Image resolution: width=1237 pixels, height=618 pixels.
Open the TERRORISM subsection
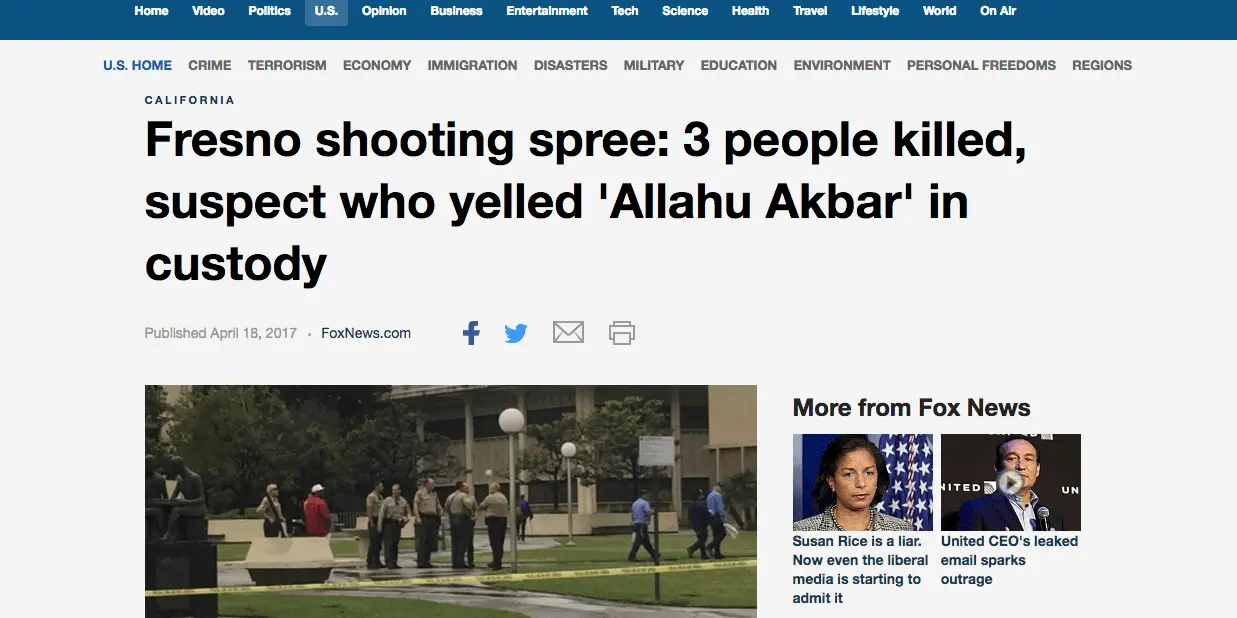[x=287, y=65]
